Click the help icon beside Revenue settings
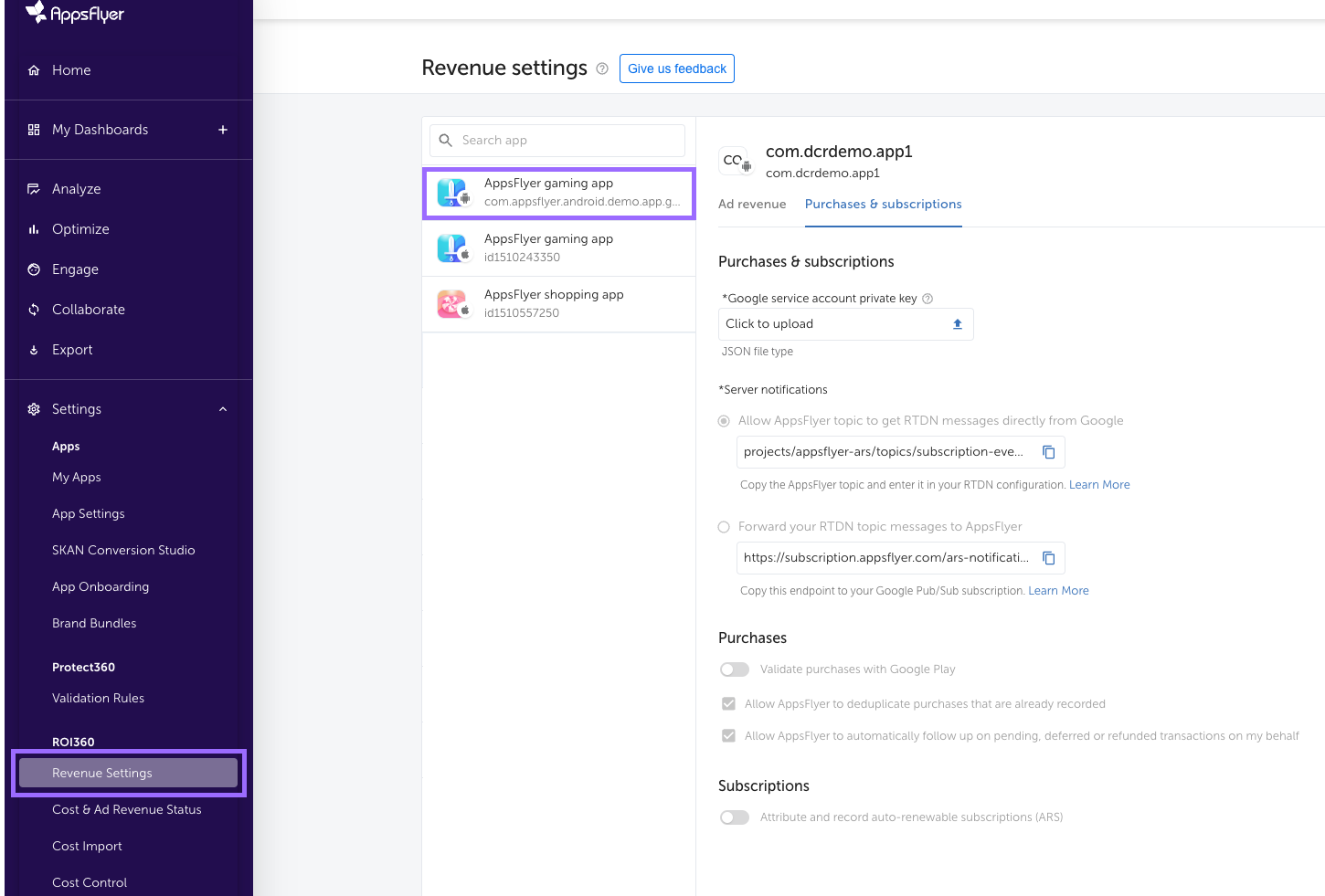Screen dimensions: 1325x896 602,69
